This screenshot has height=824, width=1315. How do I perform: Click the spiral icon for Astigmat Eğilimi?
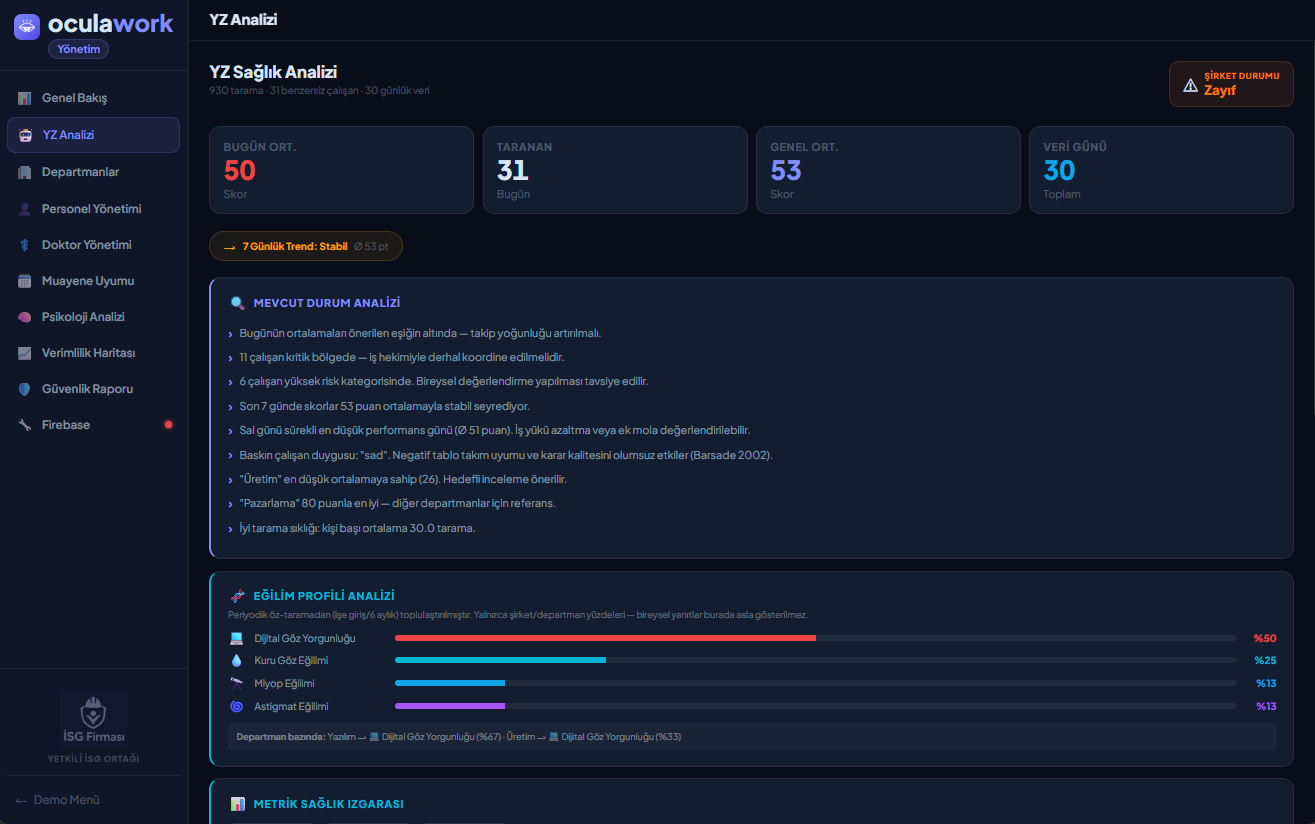point(236,706)
